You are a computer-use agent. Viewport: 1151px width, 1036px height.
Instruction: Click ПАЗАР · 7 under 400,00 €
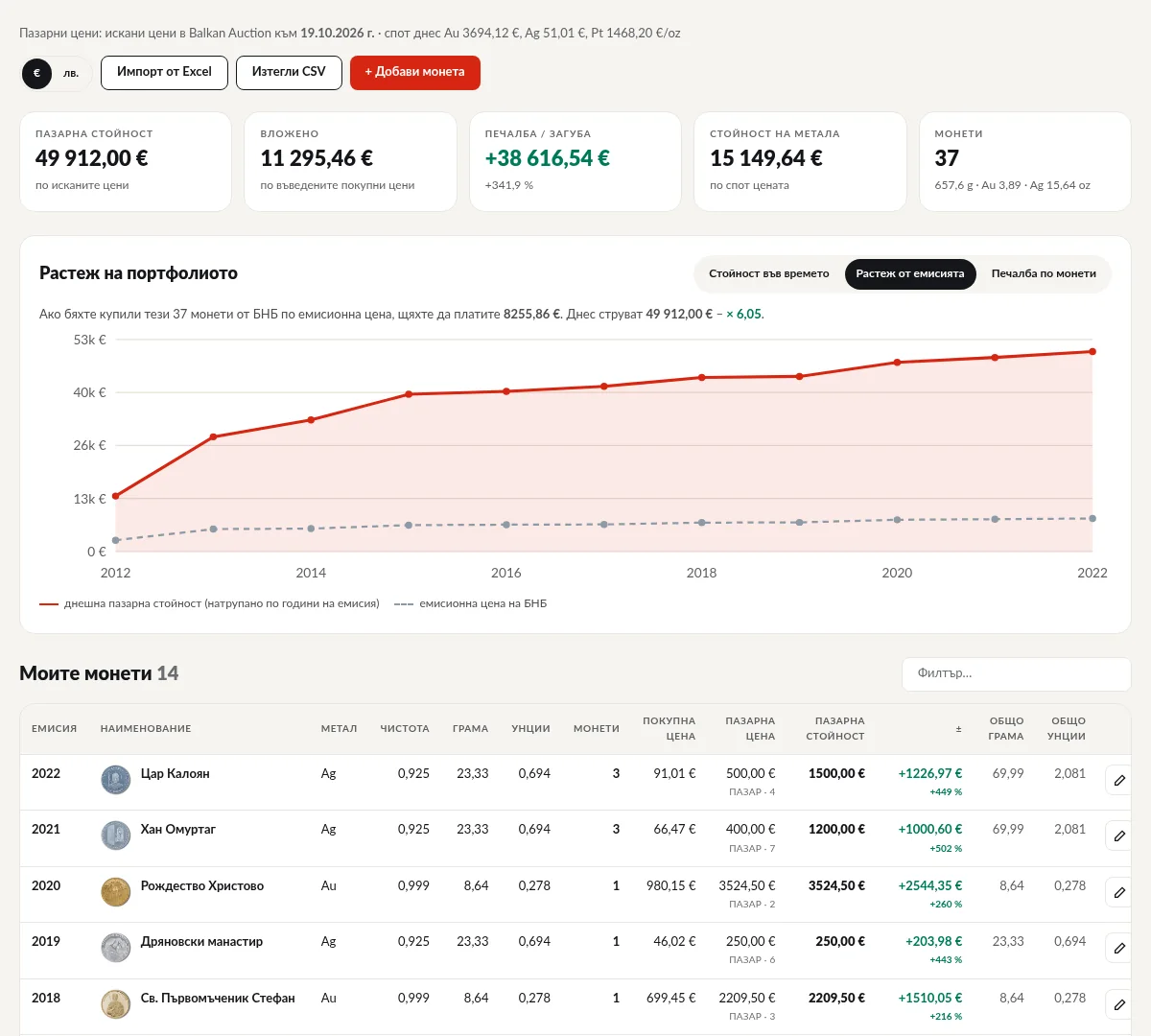[752, 849]
